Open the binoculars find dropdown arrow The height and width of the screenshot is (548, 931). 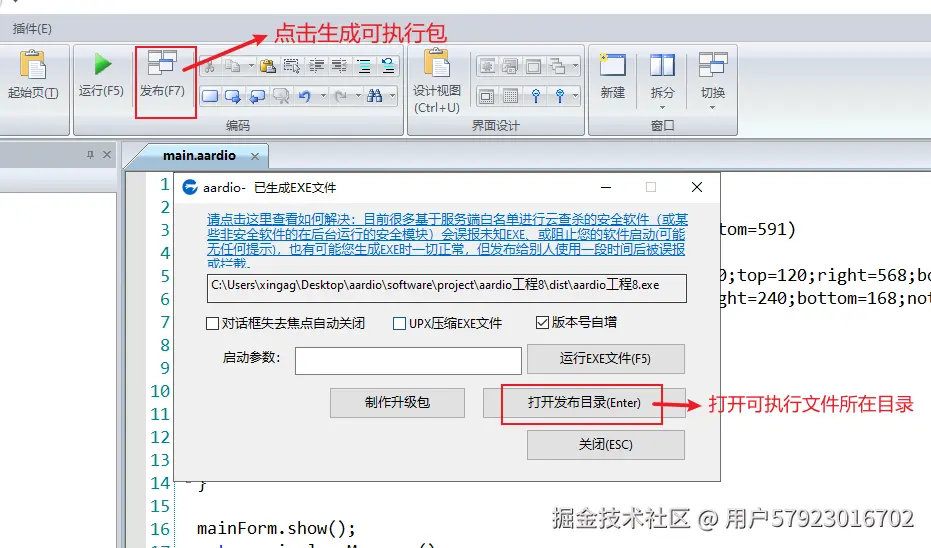pos(392,96)
